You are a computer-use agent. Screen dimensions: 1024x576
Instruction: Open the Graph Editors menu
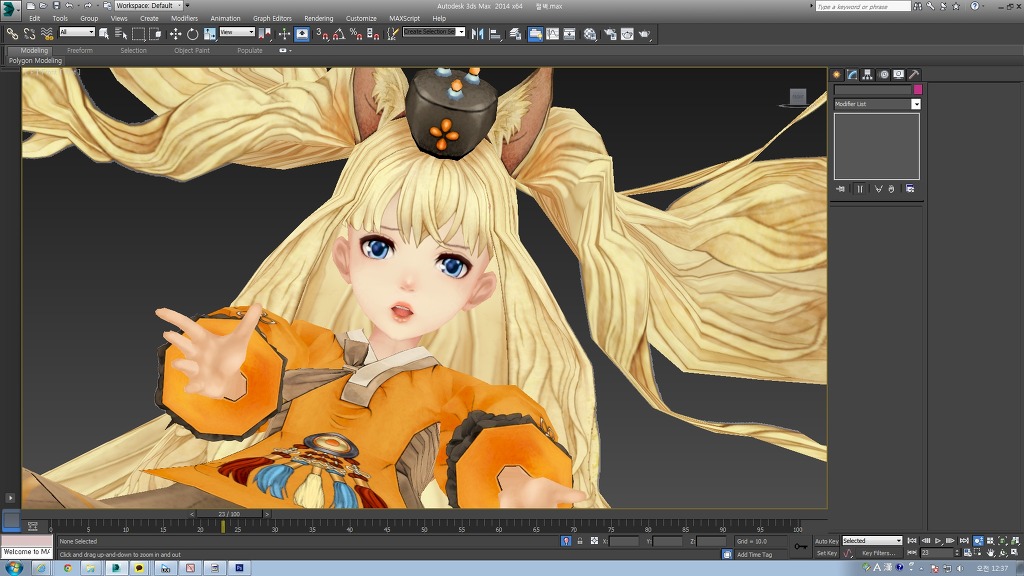[x=272, y=18]
